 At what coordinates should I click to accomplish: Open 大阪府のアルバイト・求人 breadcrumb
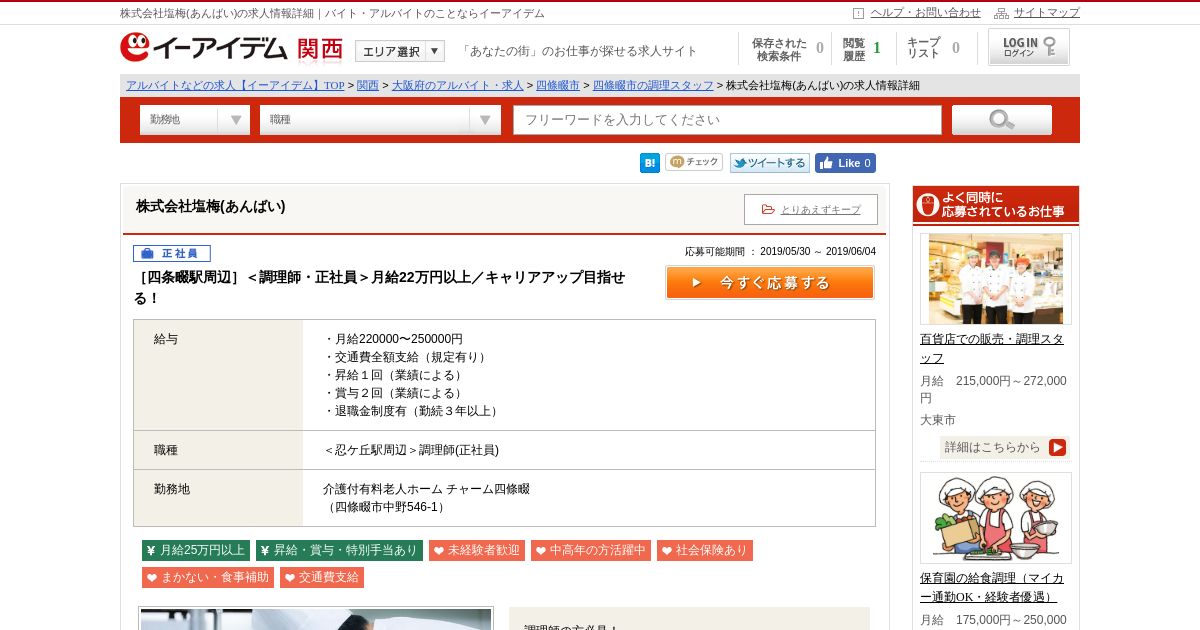click(457, 86)
